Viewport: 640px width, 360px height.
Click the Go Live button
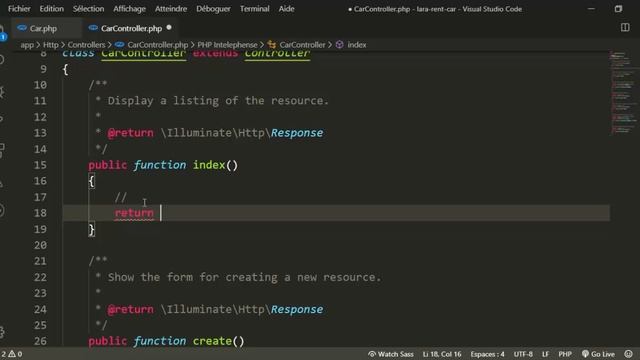tap(598, 354)
